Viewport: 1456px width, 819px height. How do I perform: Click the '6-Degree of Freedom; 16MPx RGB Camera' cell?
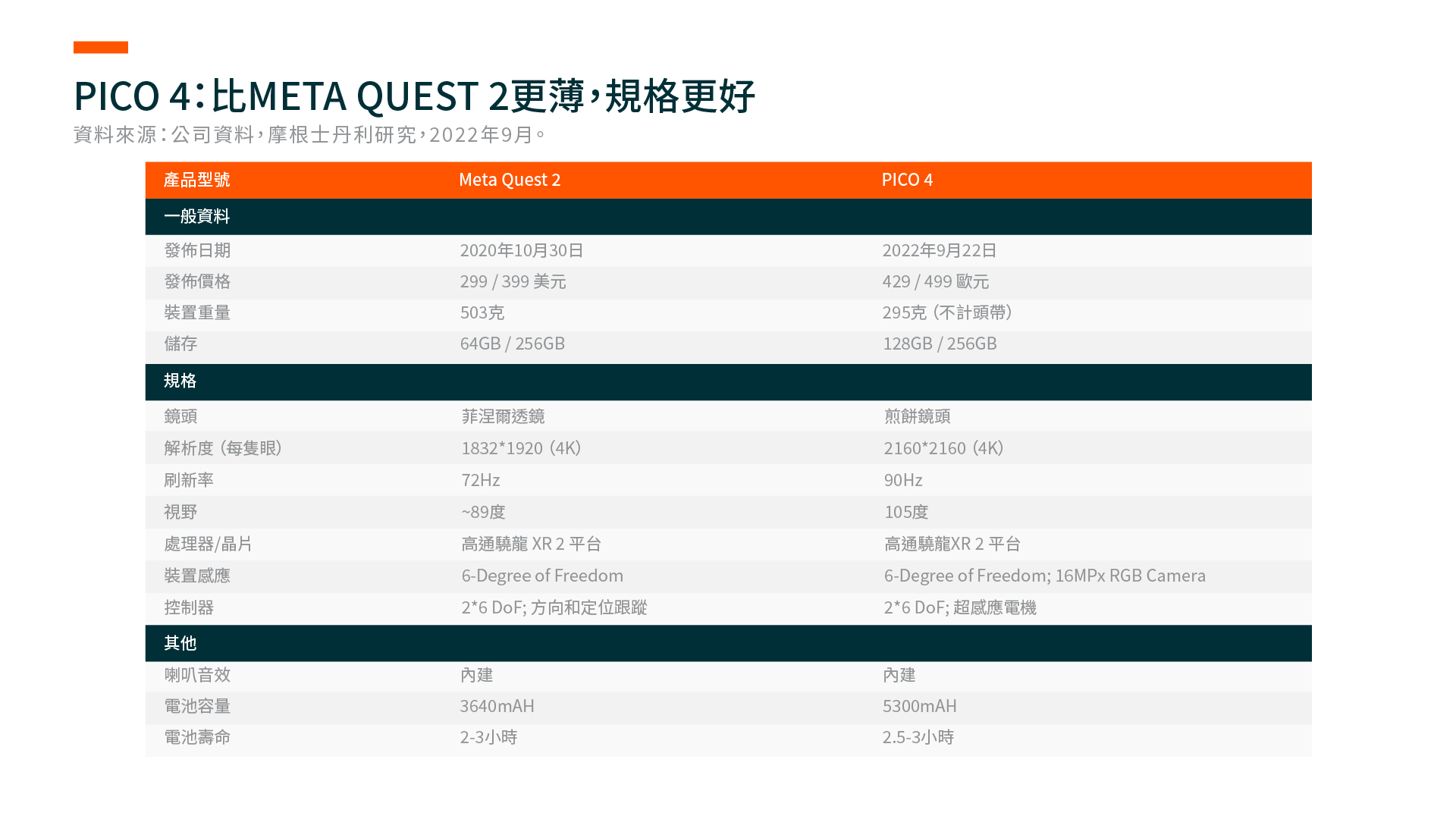(1045, 576)
